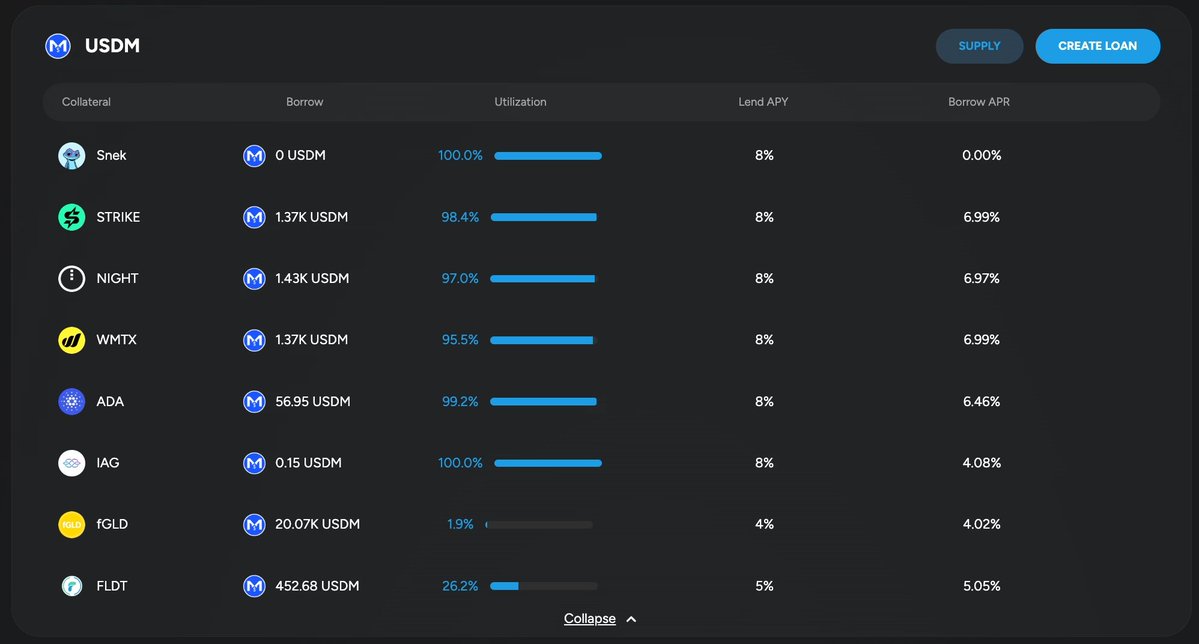Click the Borrow APR column header

pyautogui.click(x=979, y=102)
